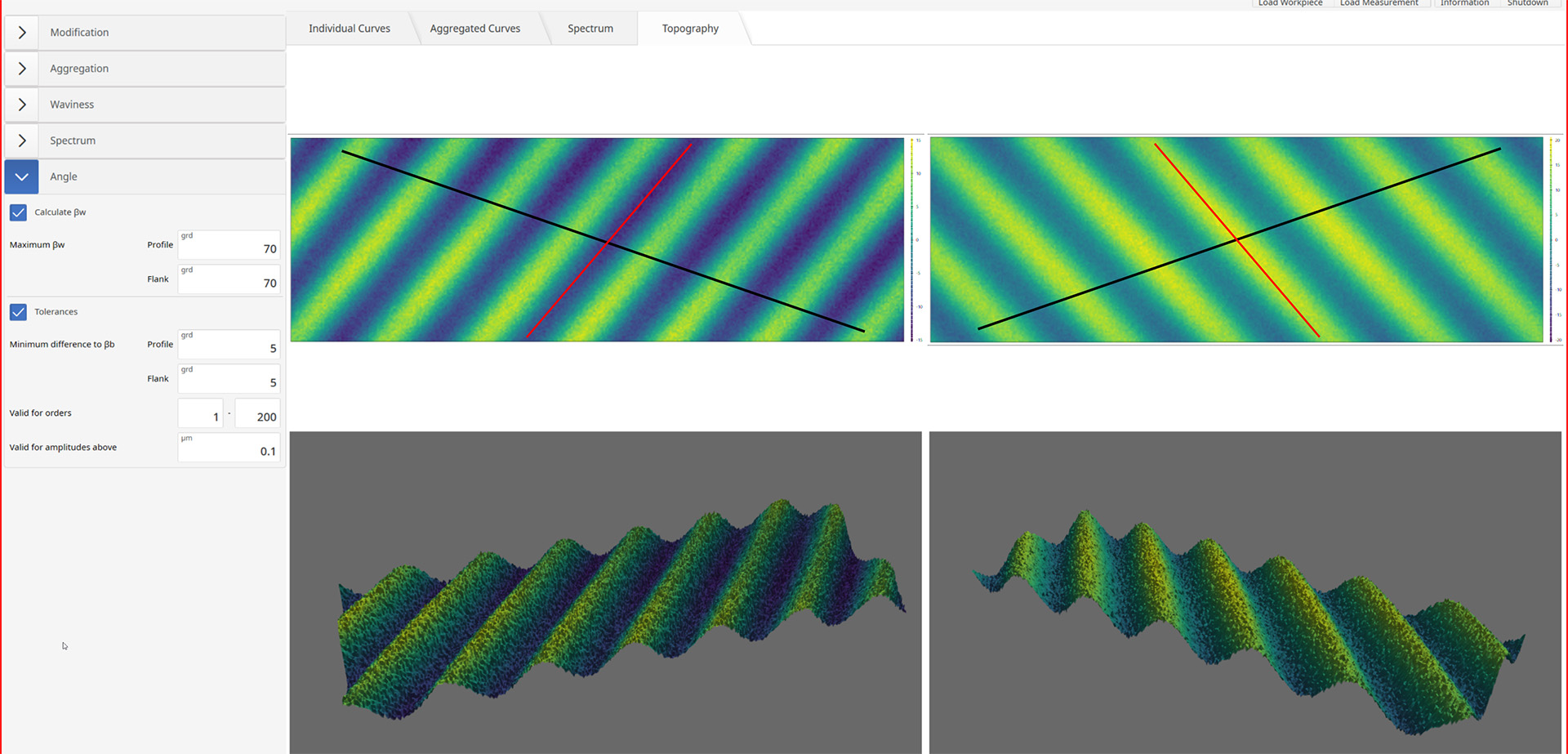Viewport: 1568px width, 754px height.
Task: Click the Valid for amplitudes above field
Action: point(229,448)
